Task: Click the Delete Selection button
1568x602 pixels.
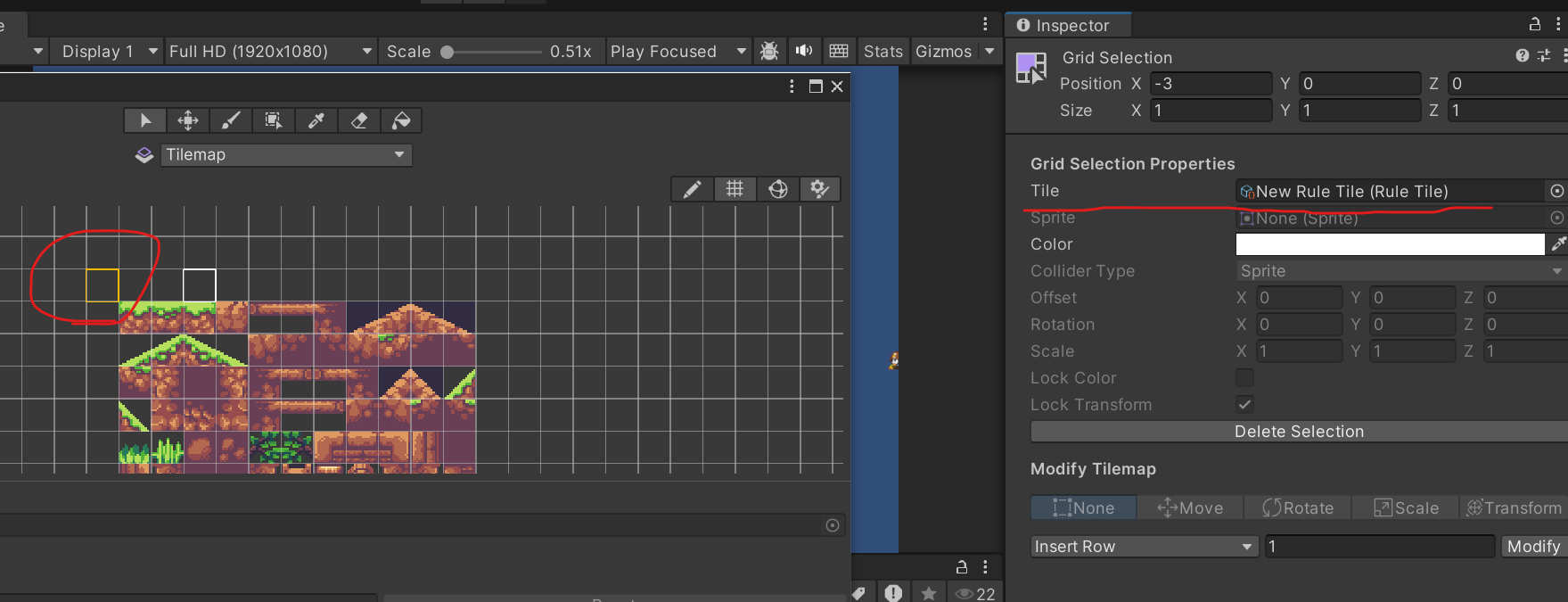Action: (x=1299, y=432)
